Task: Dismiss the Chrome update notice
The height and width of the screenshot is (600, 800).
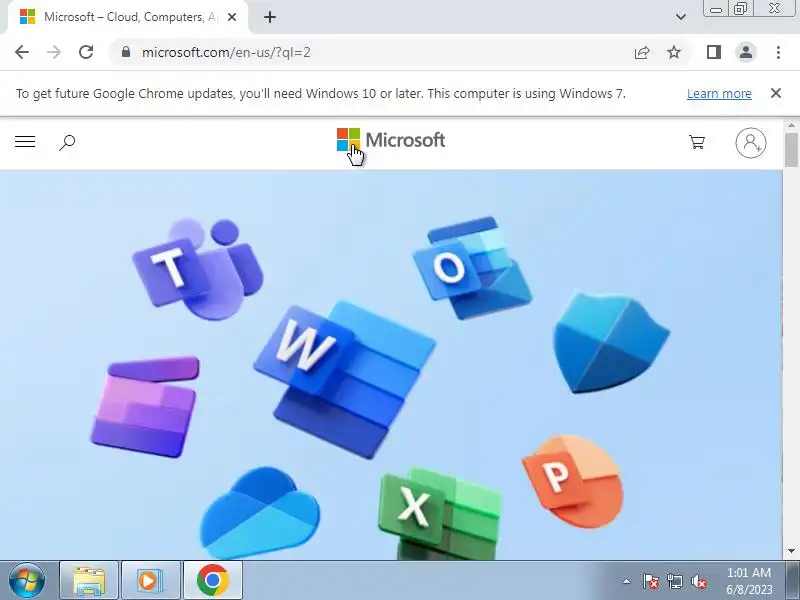Action: (x=776, y=93)
